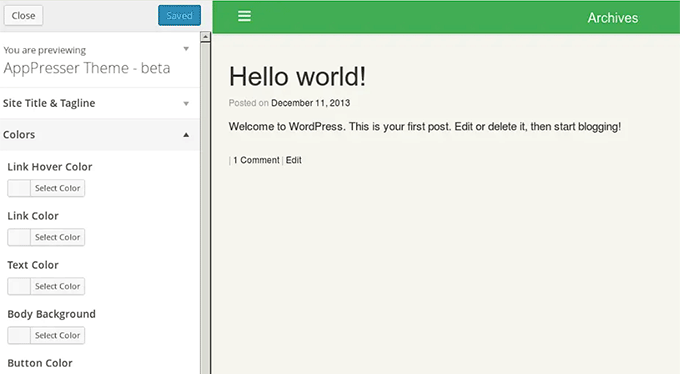Image resolution: width=680 pixels, height=374 pixels.
Task: Click the Welcome to WordPress post text
Action: [x=425, y=127]
